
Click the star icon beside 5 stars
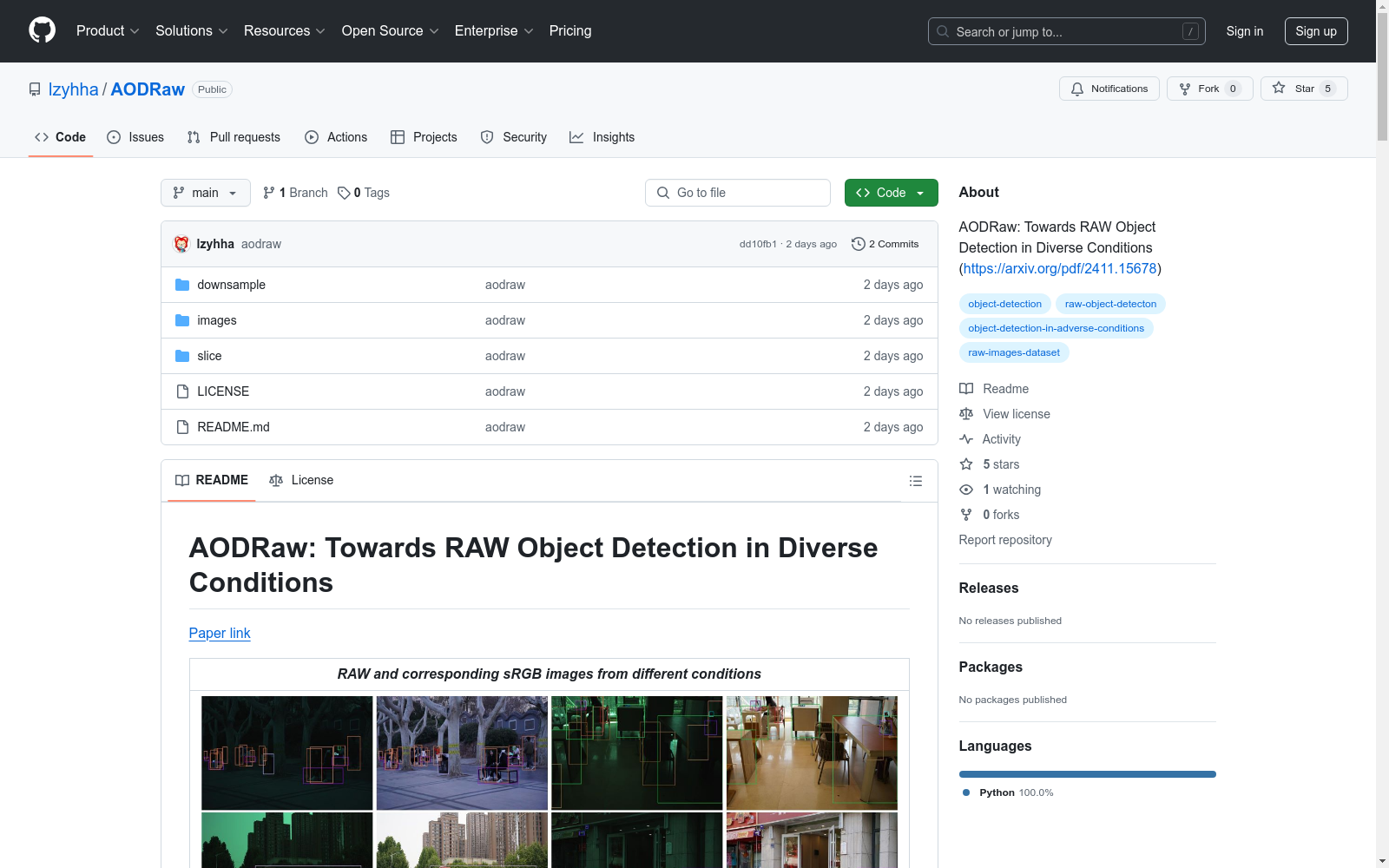tap(966, 464)
